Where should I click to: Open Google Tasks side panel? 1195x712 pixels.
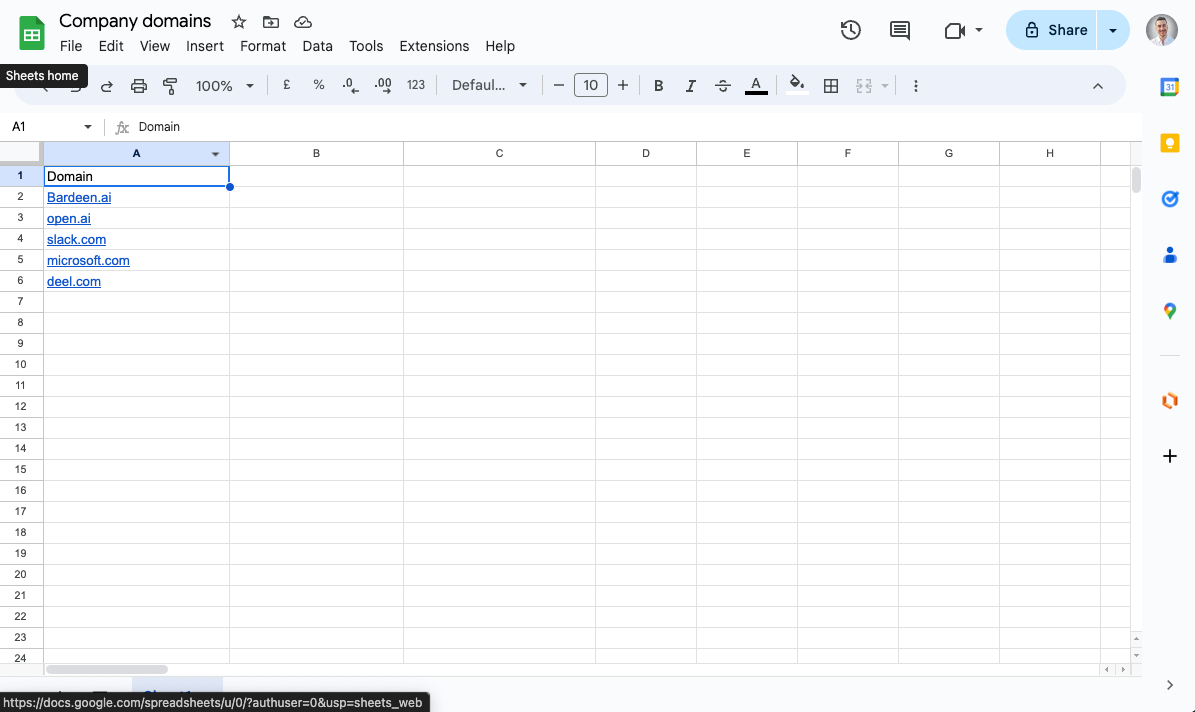(x=1170, y=199)
